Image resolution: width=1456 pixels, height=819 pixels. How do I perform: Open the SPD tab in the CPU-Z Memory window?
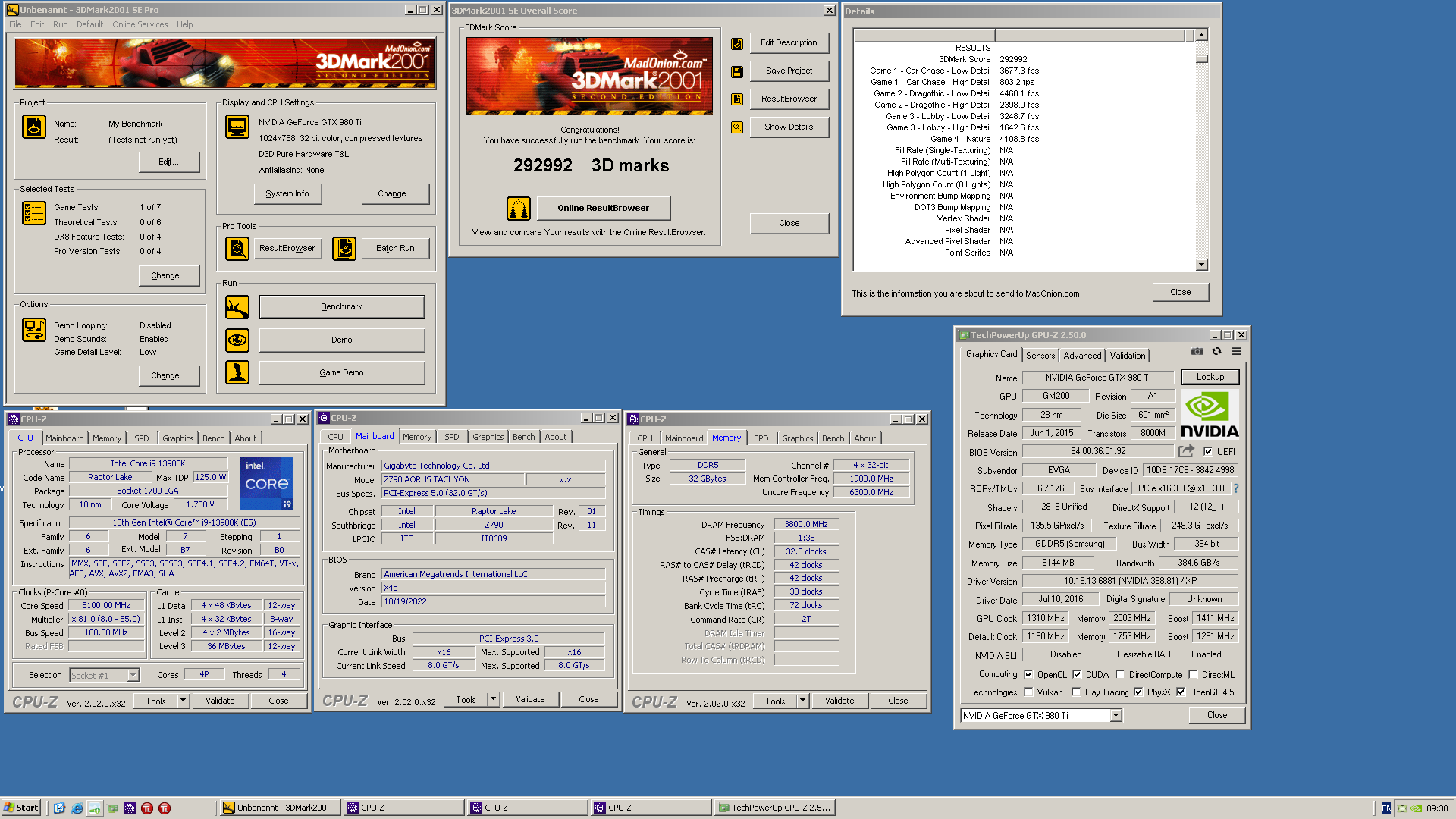pyautogui.click(x=761, y=438)
